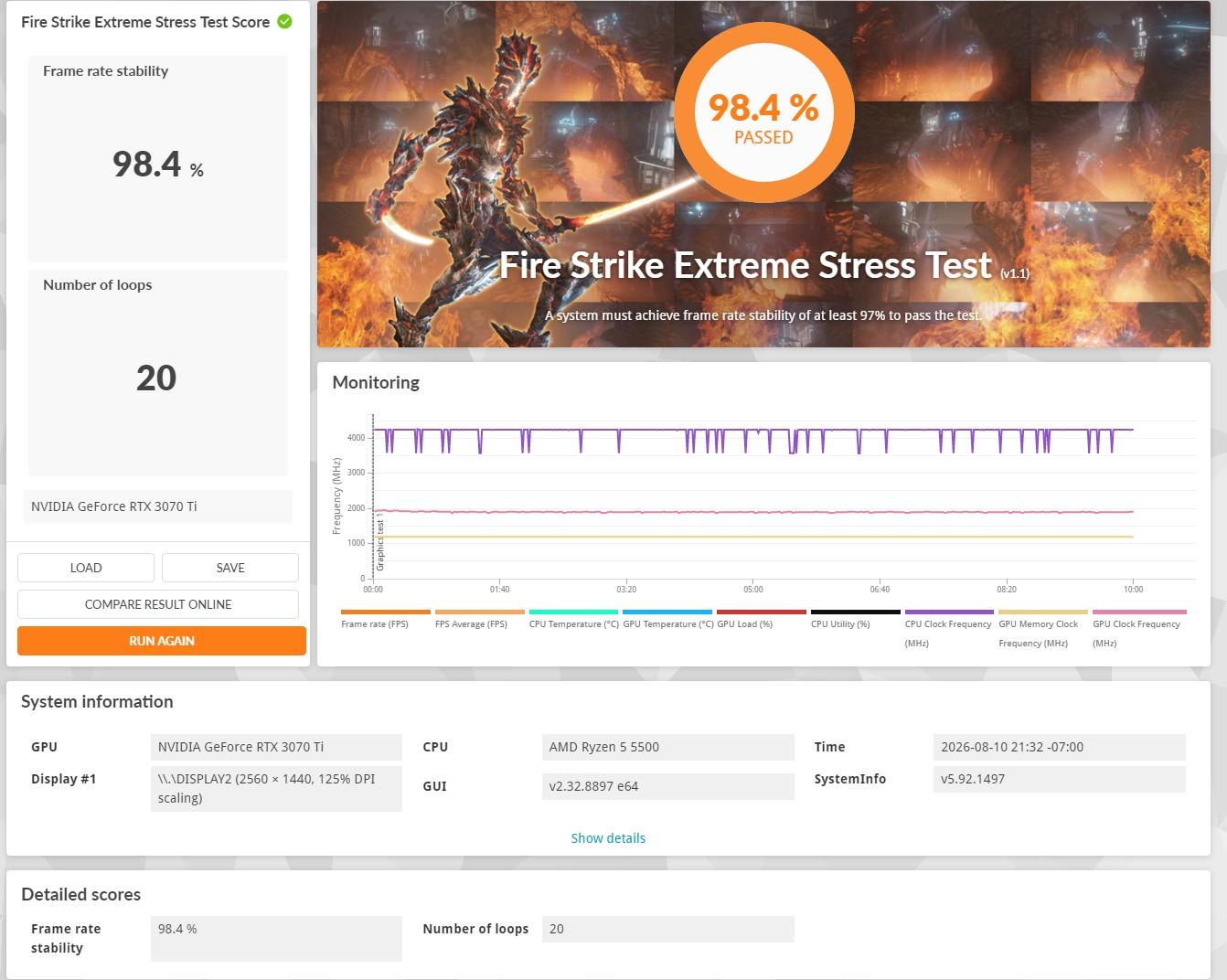Click the NVIDIA GeForce RTX 3070 Ti sidebar field
This screenshot has width=1227, height=980.
coord(158,506)
